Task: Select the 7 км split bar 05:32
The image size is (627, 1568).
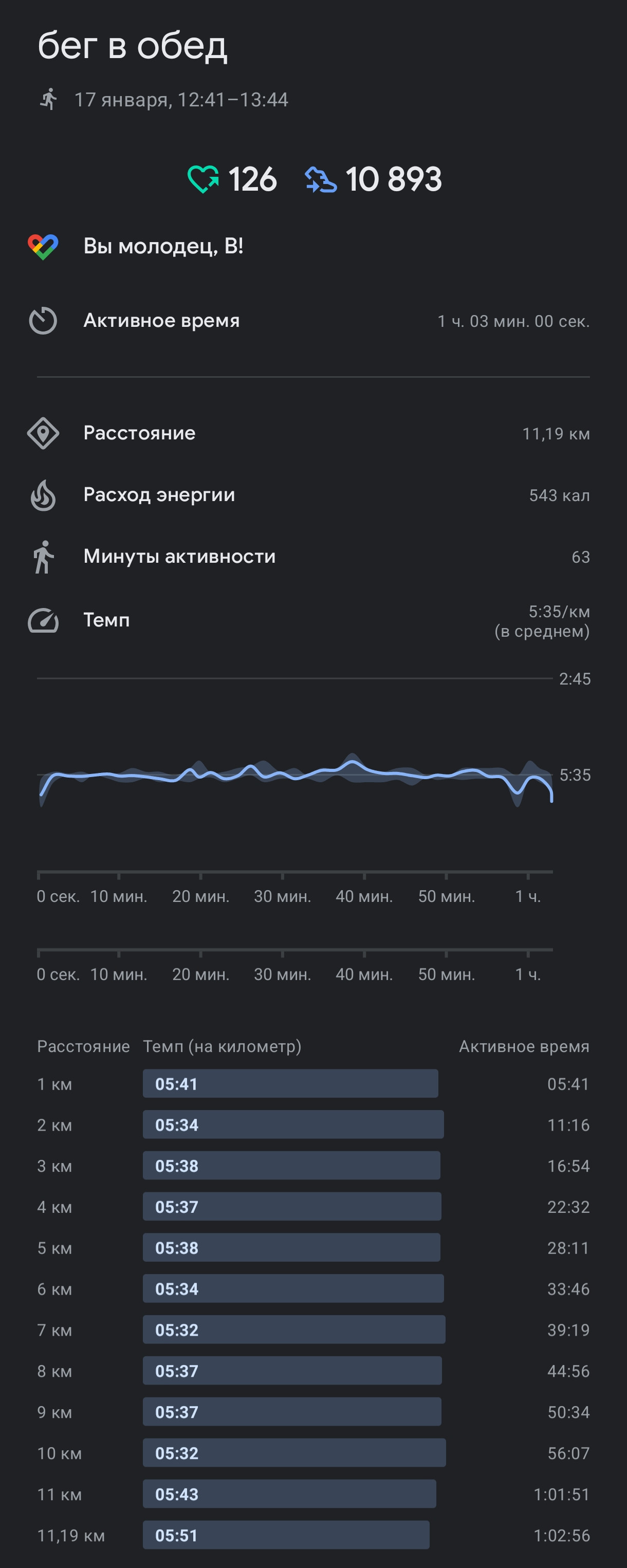Action: pos(294,1330)
